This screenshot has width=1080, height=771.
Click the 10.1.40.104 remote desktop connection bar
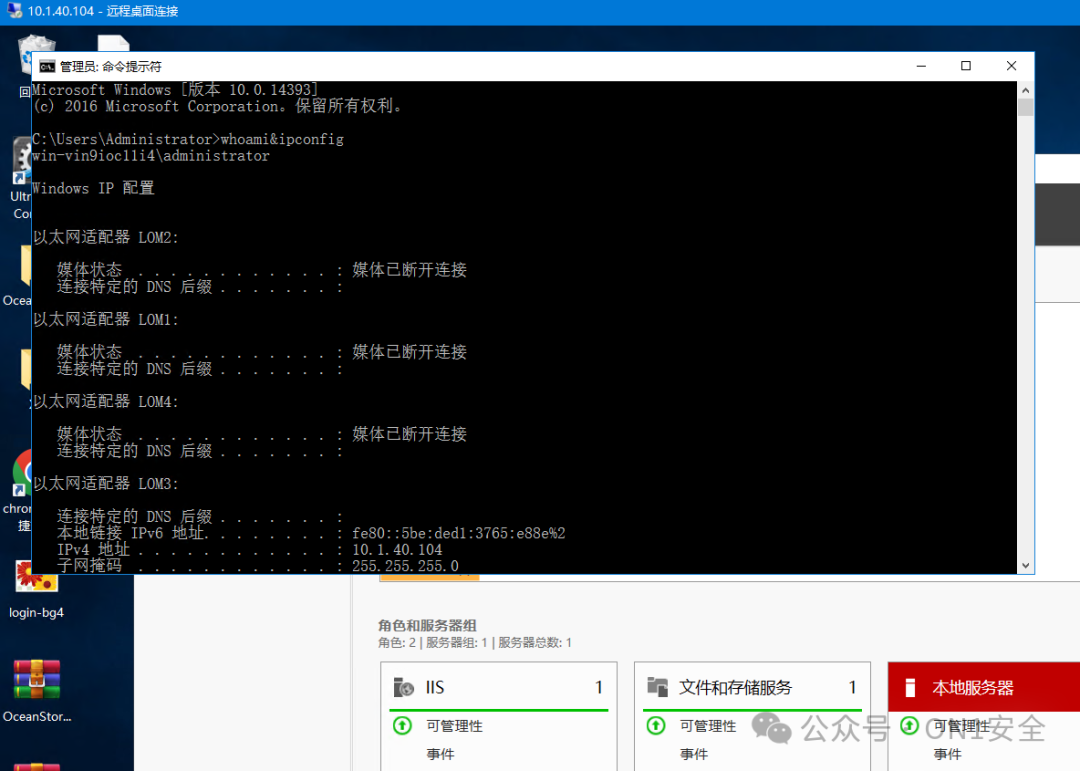(100, 11)
